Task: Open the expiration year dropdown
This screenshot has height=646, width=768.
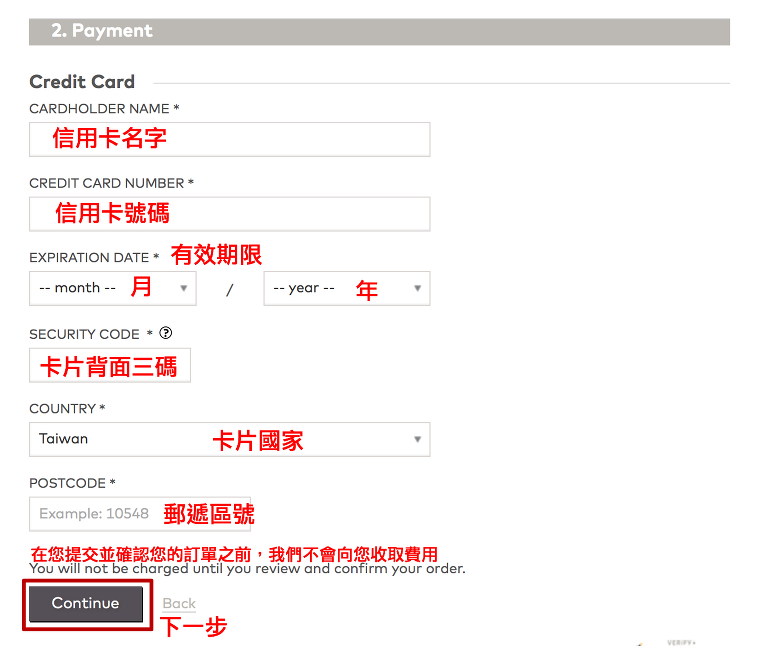Action: 346,288
